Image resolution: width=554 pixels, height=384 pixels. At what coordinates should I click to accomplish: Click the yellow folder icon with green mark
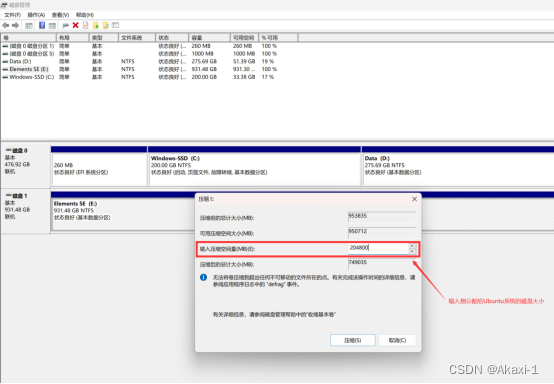click(x=95, y=25)
